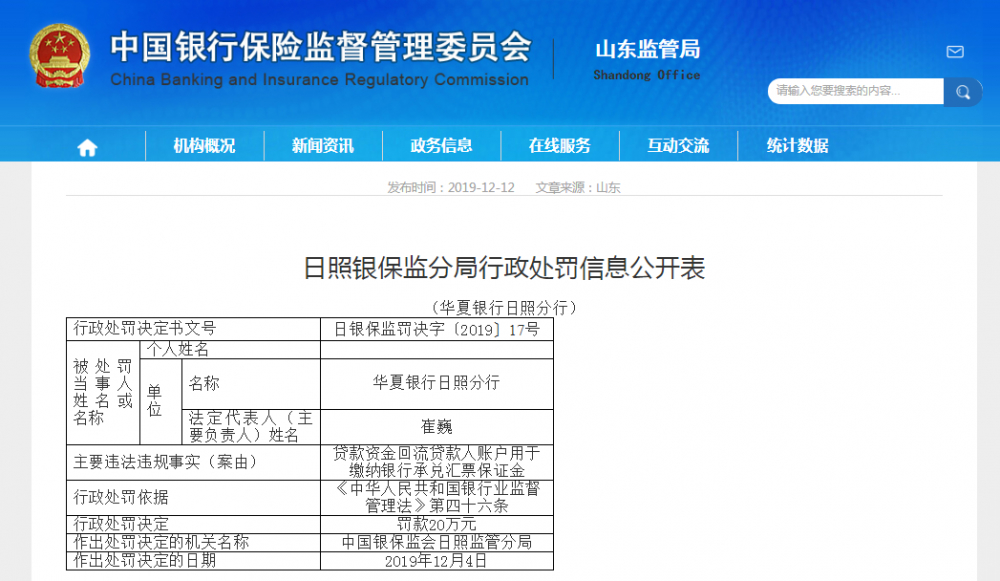The image size is (1000, 581).
Task: Click the national emblem logo
Action: [59, 57]
